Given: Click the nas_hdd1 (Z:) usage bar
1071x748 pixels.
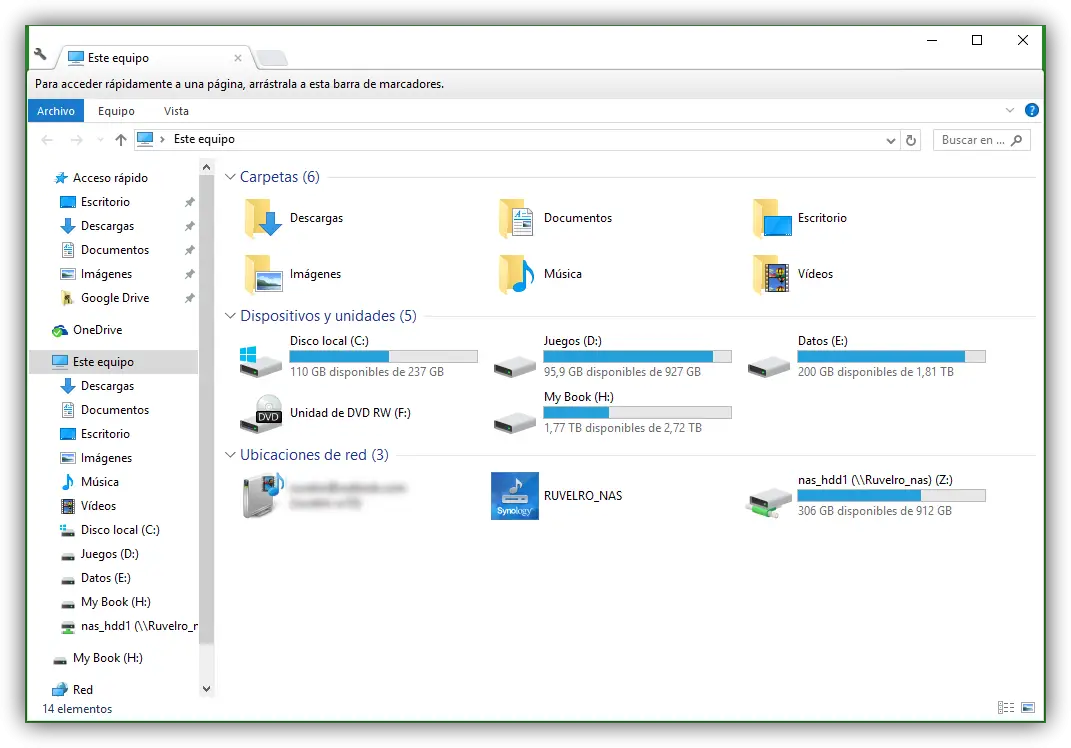Looking at the screenshot, I should [891, 495].
